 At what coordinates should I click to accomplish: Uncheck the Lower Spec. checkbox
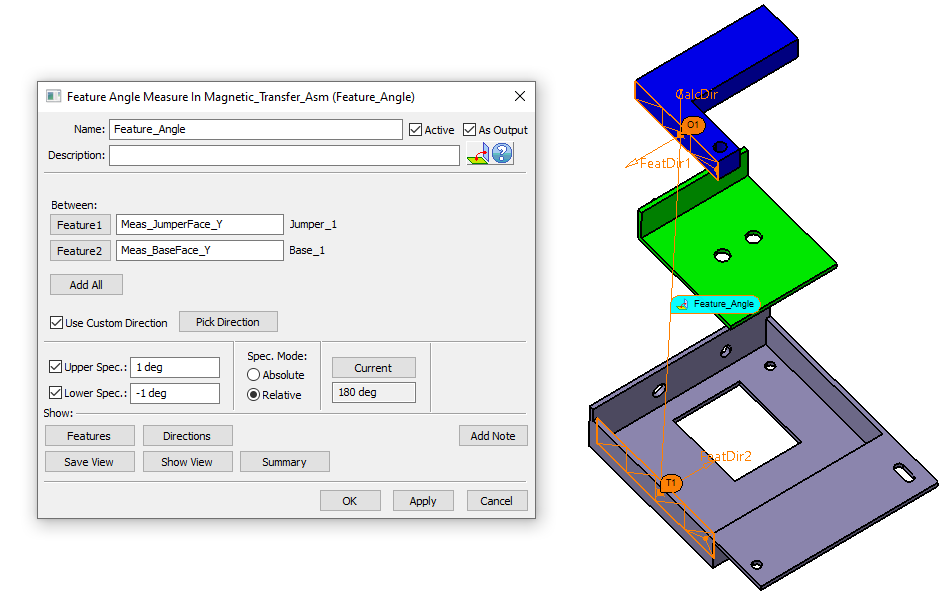click(x=55, y=393)
